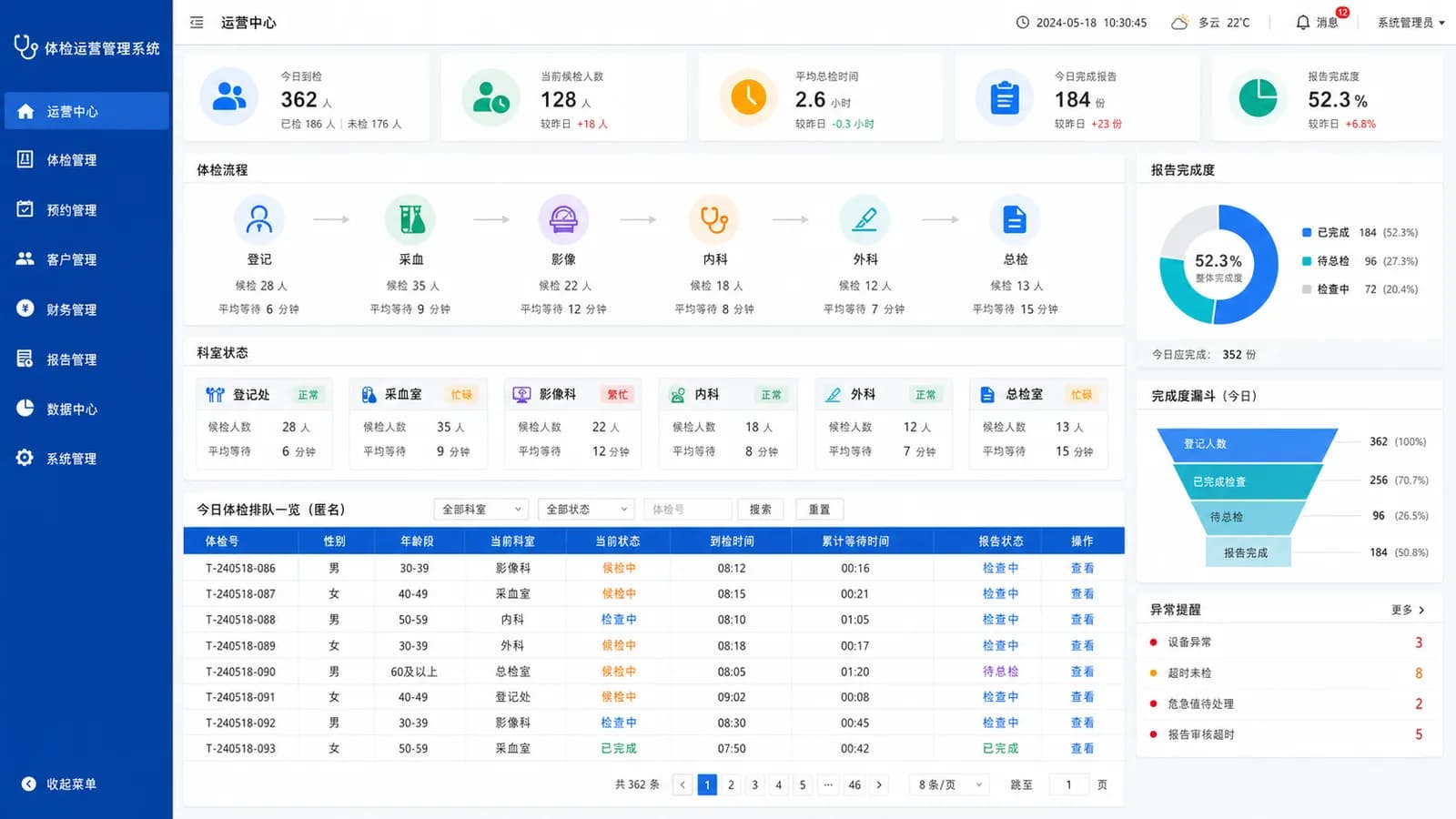
Task: Select the 内科 stethoscope flow icon
Action: point(714,219)
